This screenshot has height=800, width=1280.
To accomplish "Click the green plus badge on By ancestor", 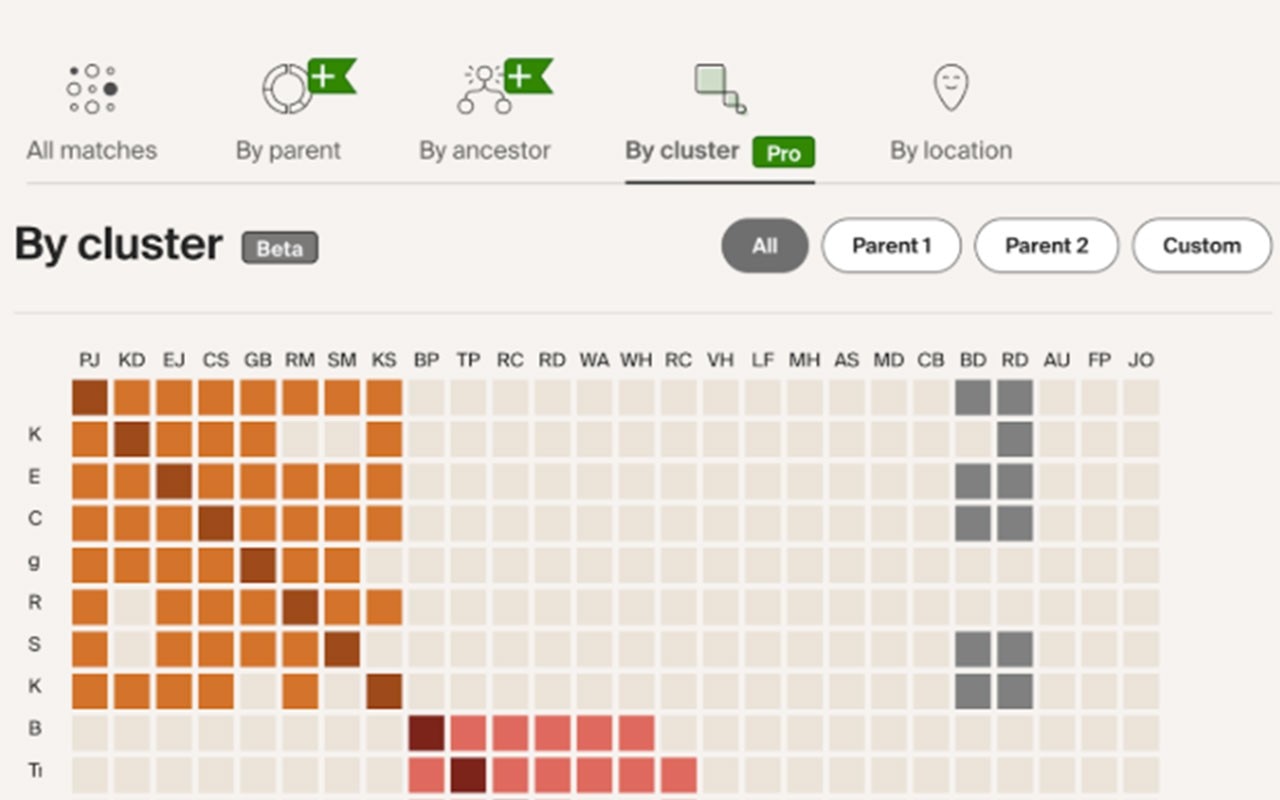I will (526, 76).
